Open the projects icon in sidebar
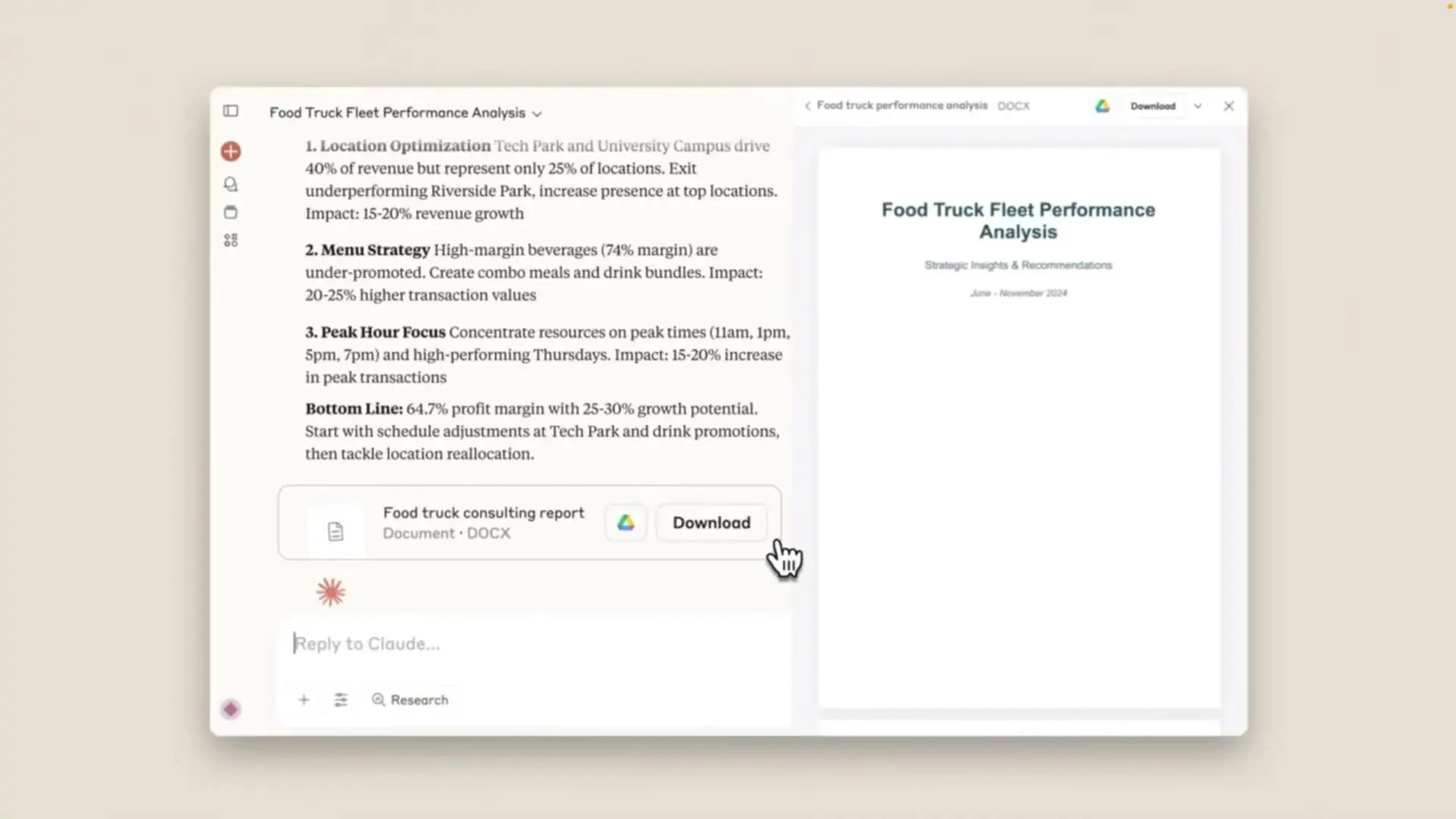The image size is (1456, 819). click(231, 212)
